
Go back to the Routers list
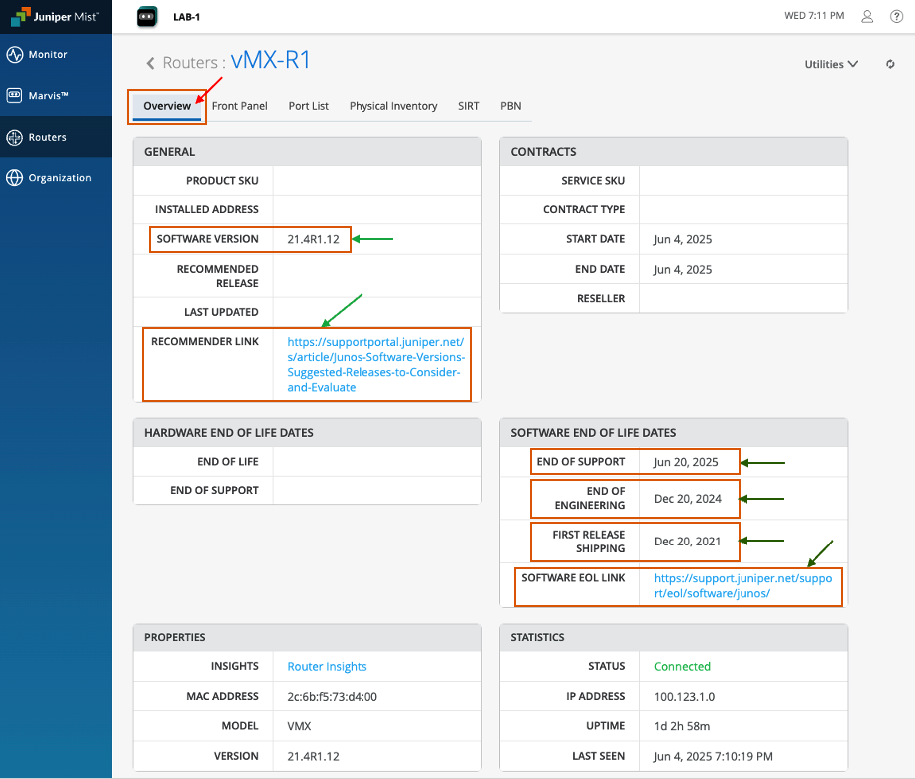(x=151, y=63)
